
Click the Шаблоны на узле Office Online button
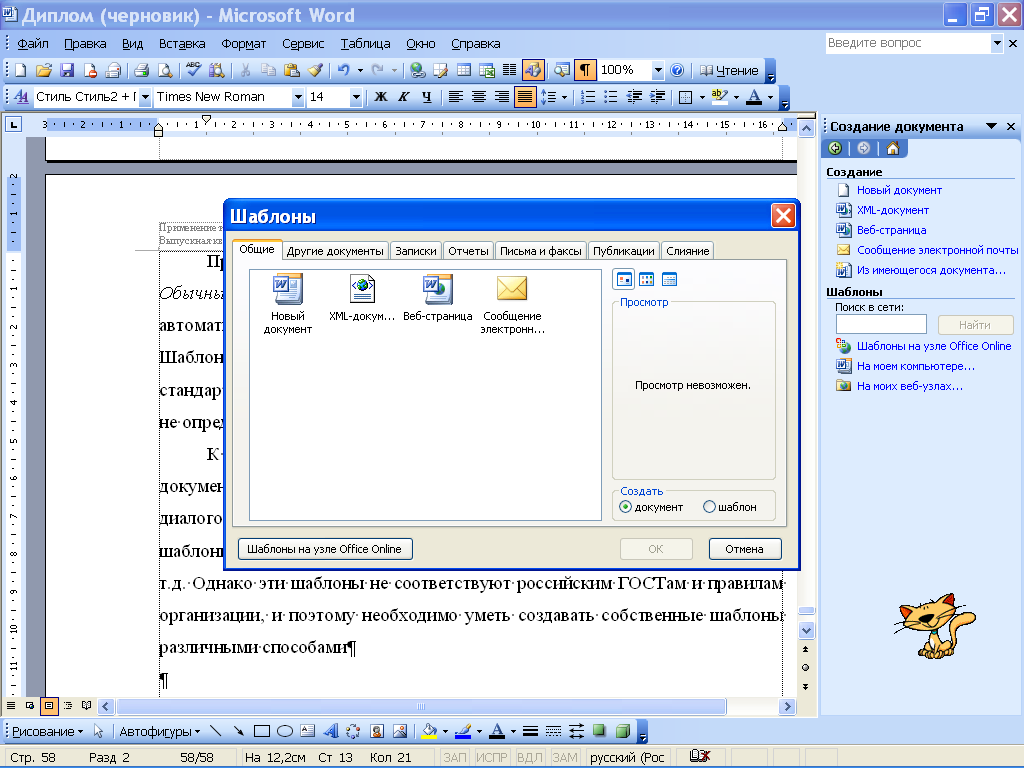(325, 549)
